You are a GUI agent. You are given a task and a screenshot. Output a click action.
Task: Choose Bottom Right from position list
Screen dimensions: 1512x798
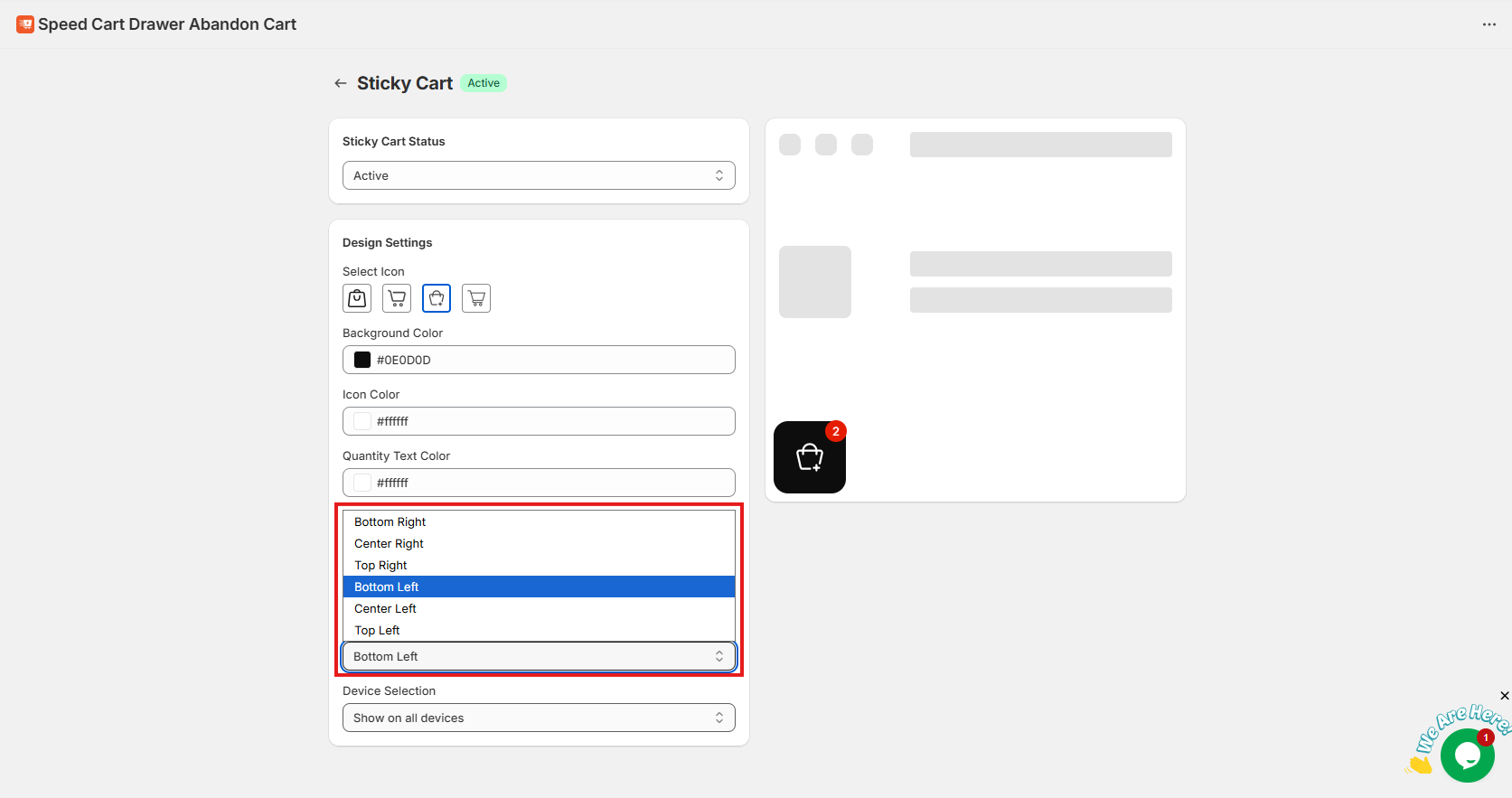[x=390, y=522]
